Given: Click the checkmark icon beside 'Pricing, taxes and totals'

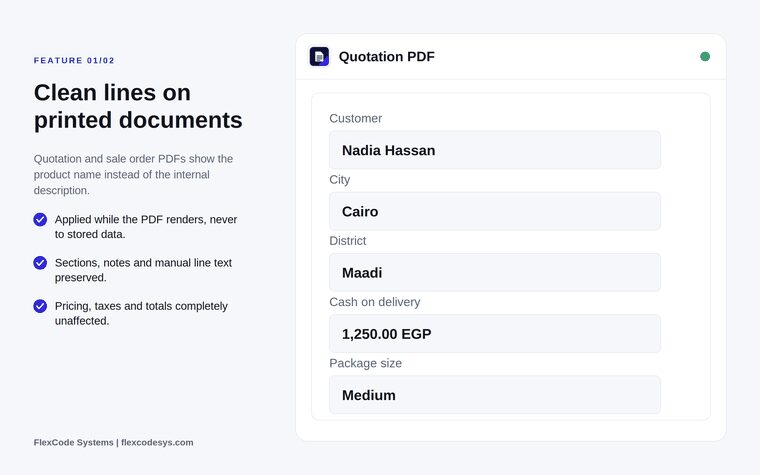Looking at the screenshot, I should pos(40,306).
